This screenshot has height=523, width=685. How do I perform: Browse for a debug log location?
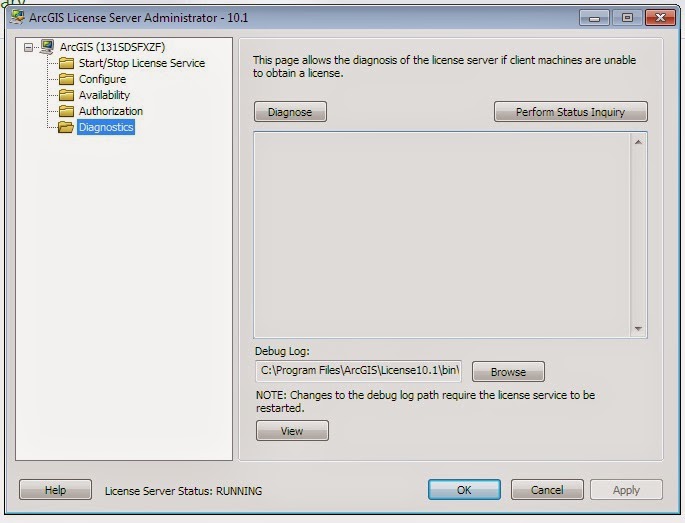click(508, 372)
